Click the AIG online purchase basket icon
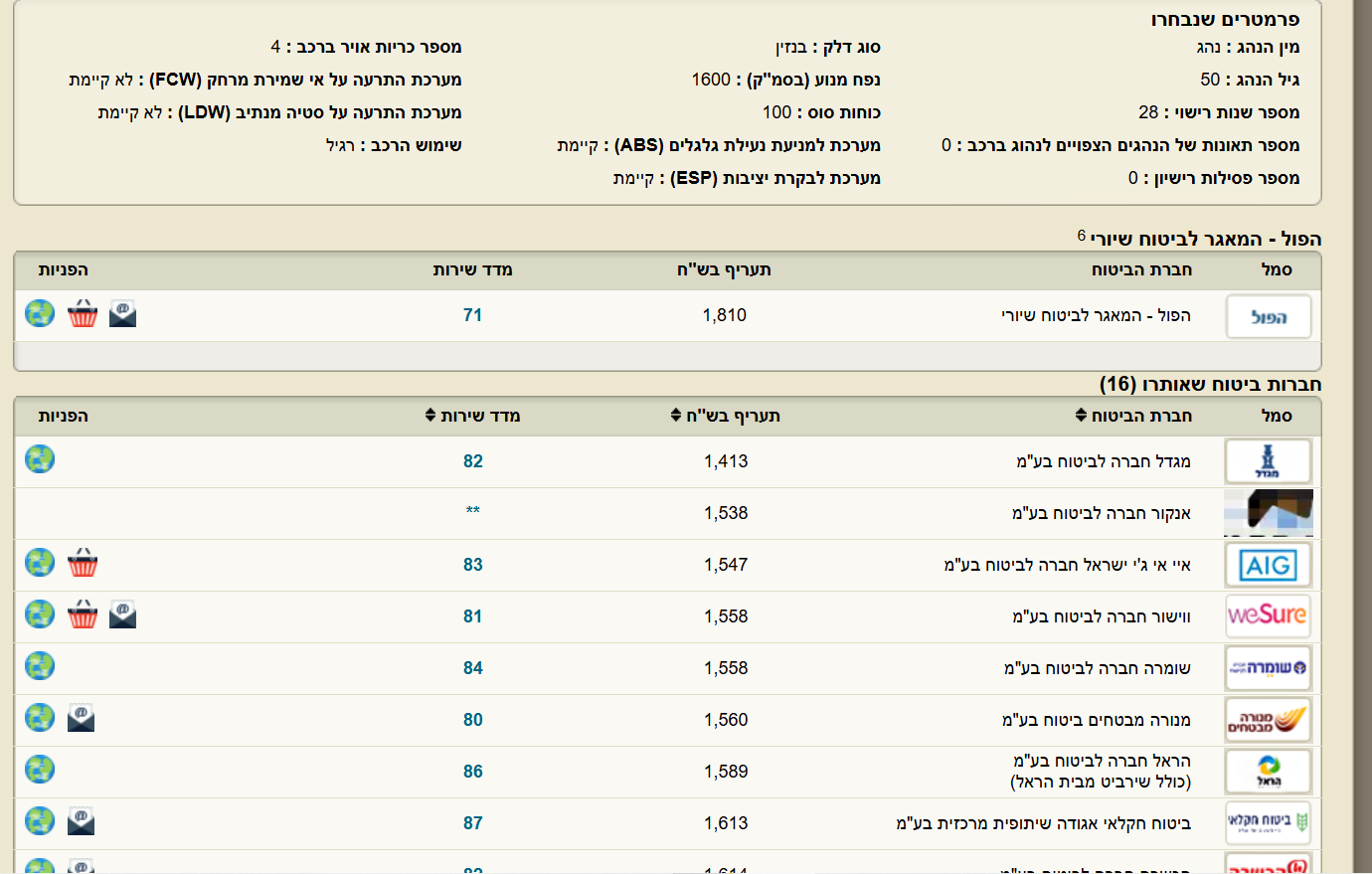Viewport: 1372px width, 874px height. click(x=83, y=563)
